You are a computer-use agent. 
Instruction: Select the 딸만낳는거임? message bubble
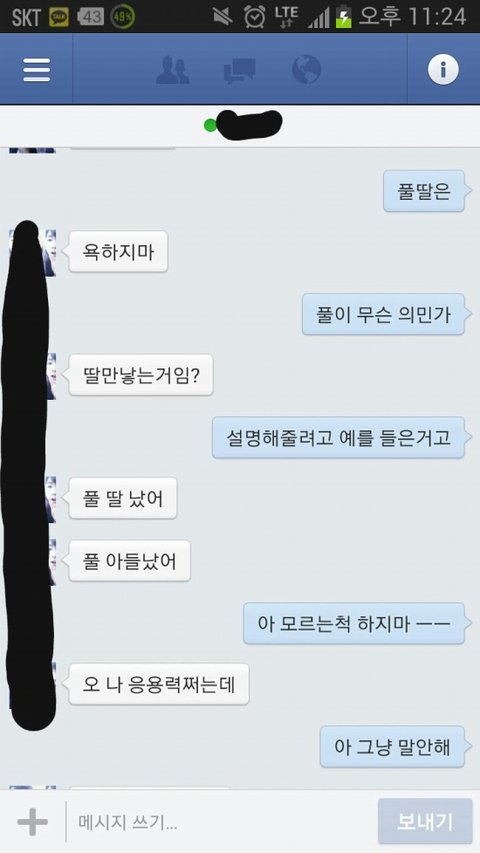pyautogui.click(x=140, y=375)
